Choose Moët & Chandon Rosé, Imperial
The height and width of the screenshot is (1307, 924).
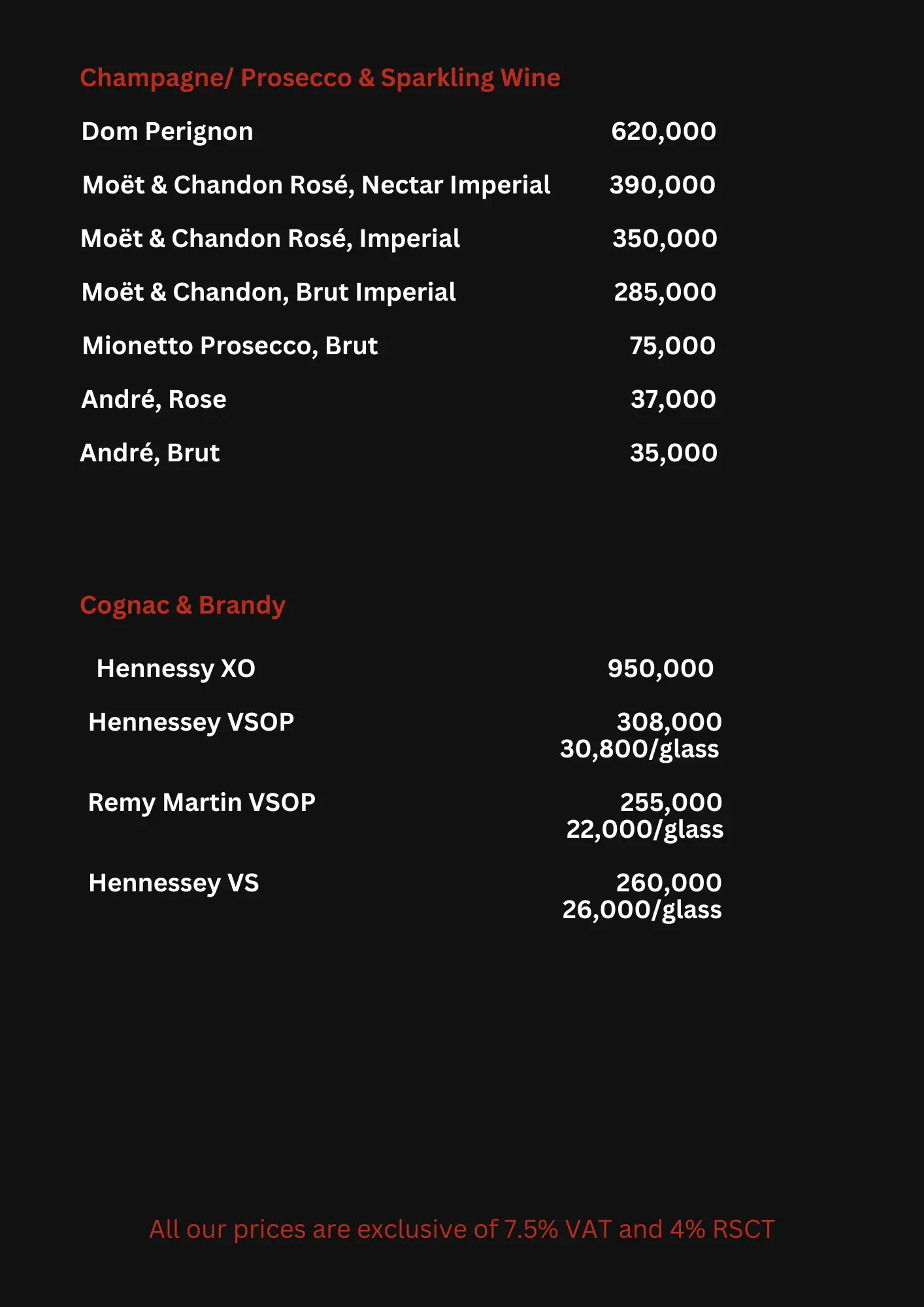pyautogui.click(x=270, y=239)
